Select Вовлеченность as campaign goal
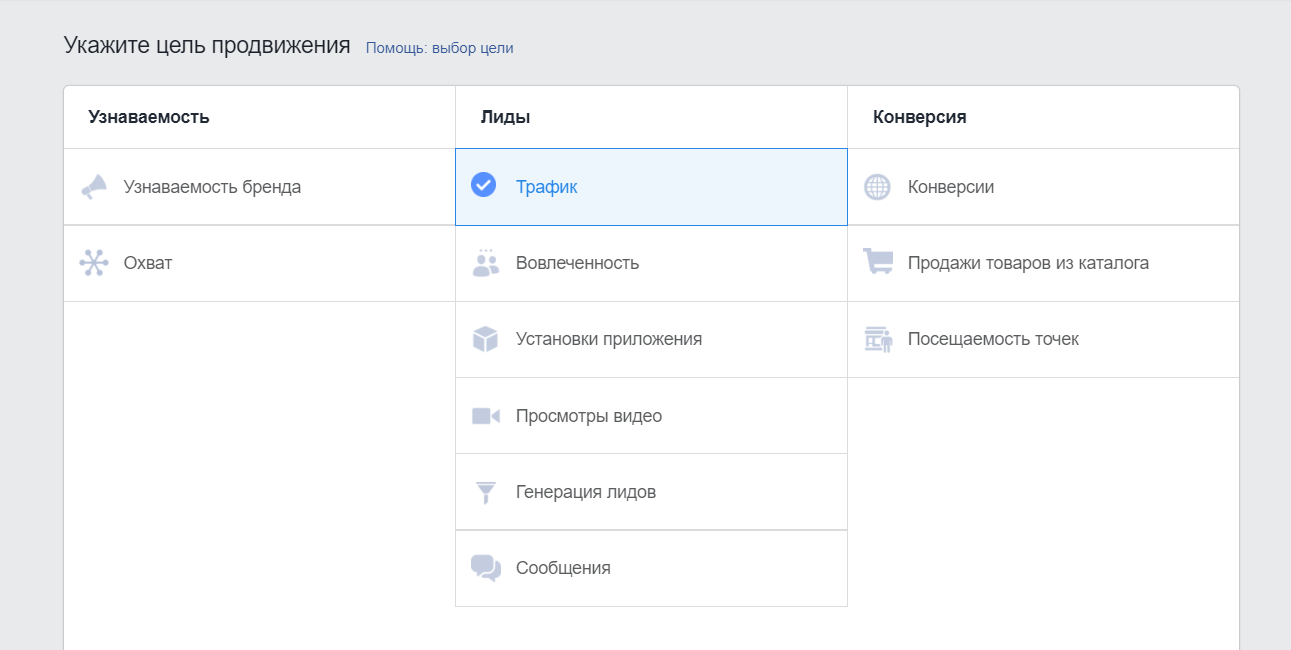 [577, 263]
